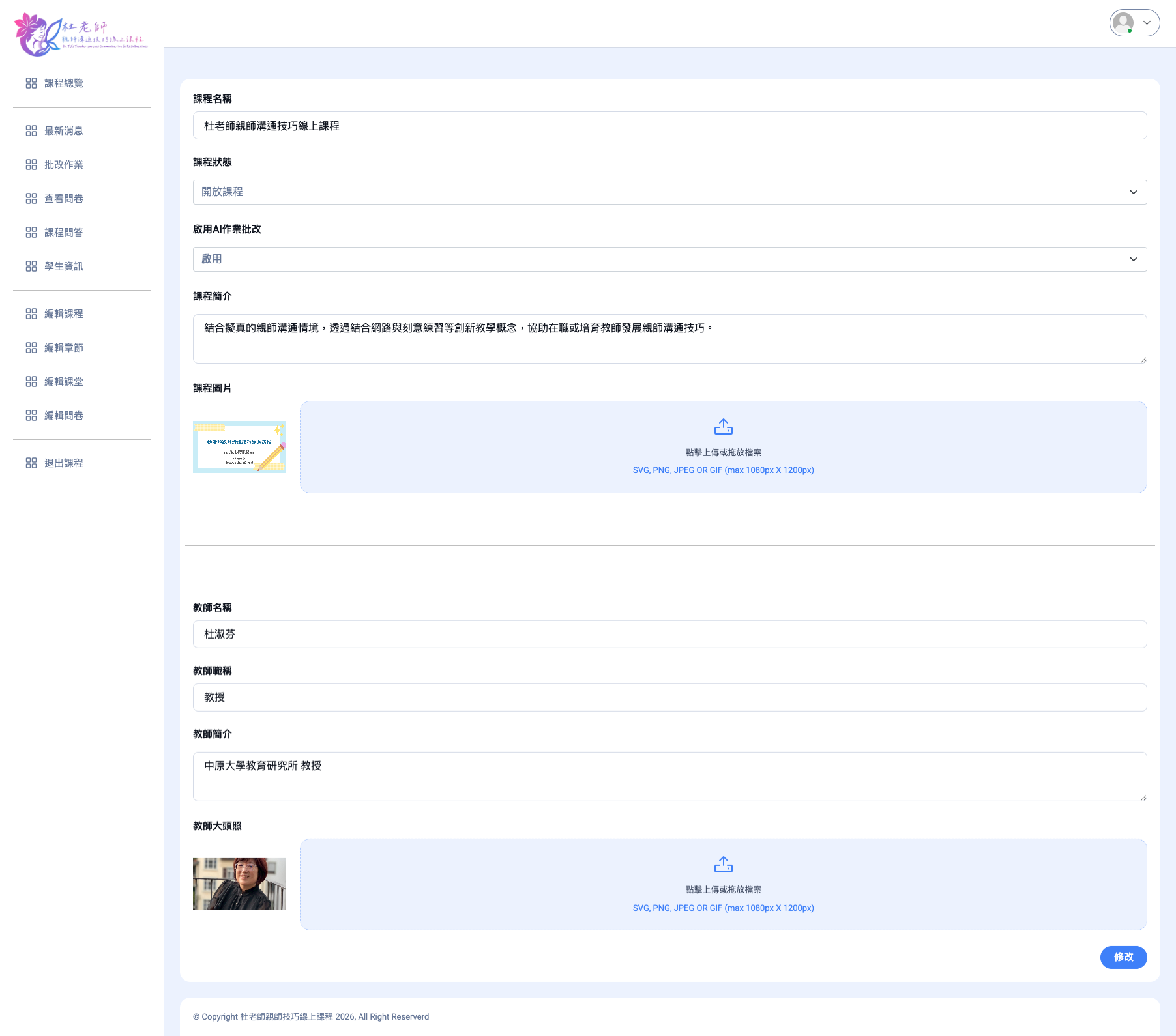Screen dimensions: 1176x1036
Task: Click the grid icon beside 退出課程
Action: pyautogui.click(x=31, y=463)
